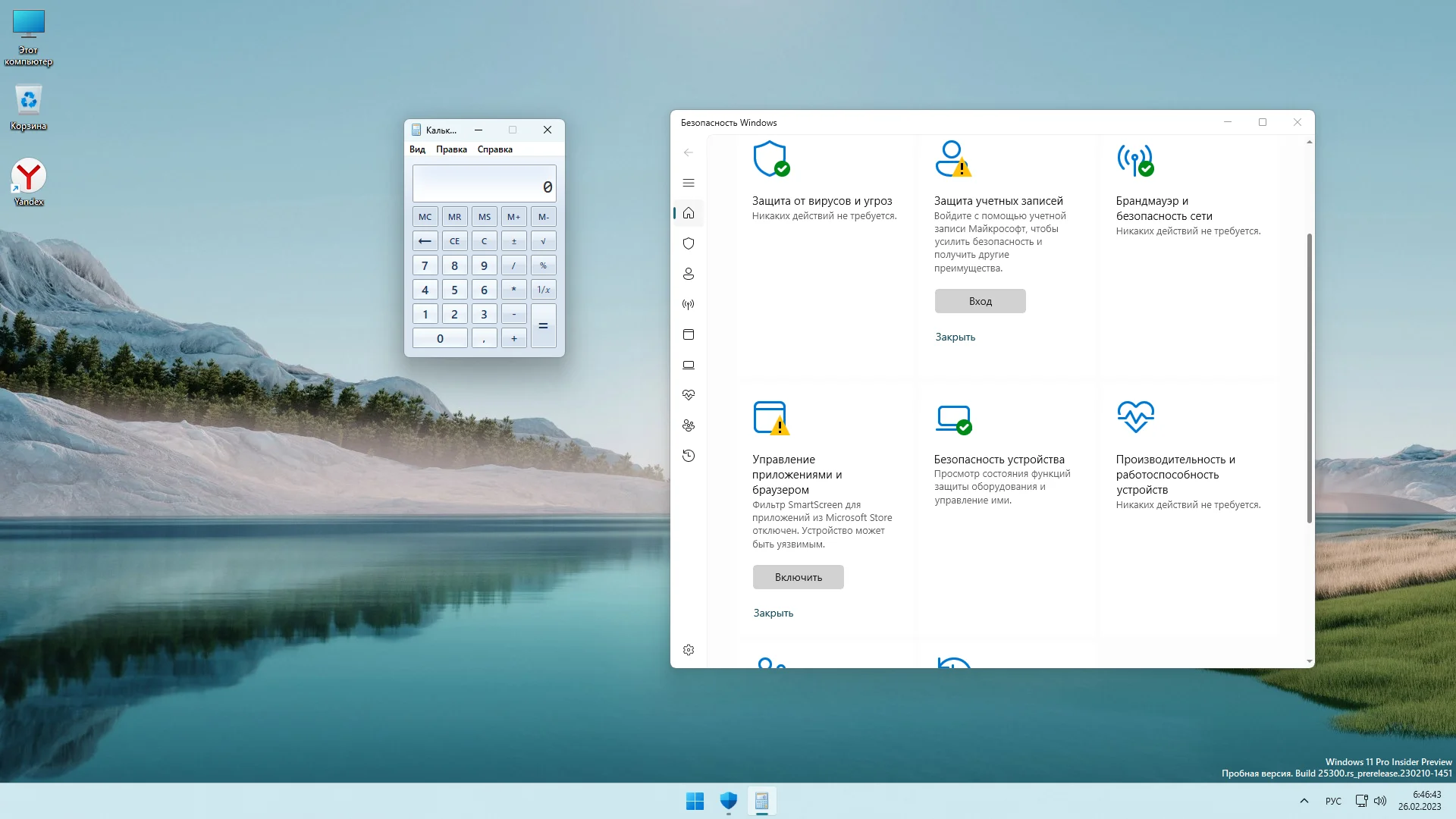Click Включить to enable SmartScreen

(798, 577)
